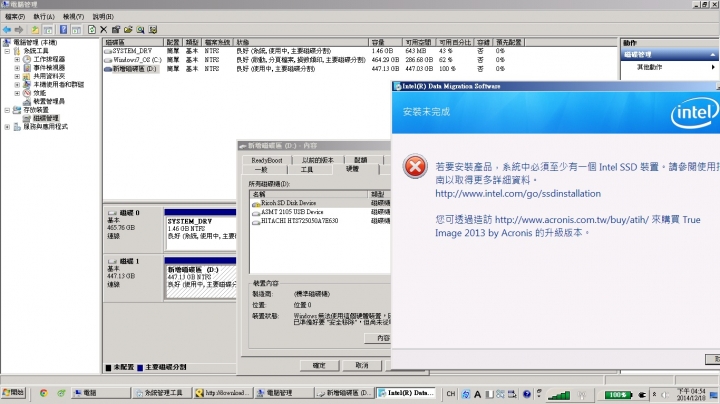Expand the 事件檢視器 tree node
Viewport: 720px width, 404px height.
pos(17,67)
